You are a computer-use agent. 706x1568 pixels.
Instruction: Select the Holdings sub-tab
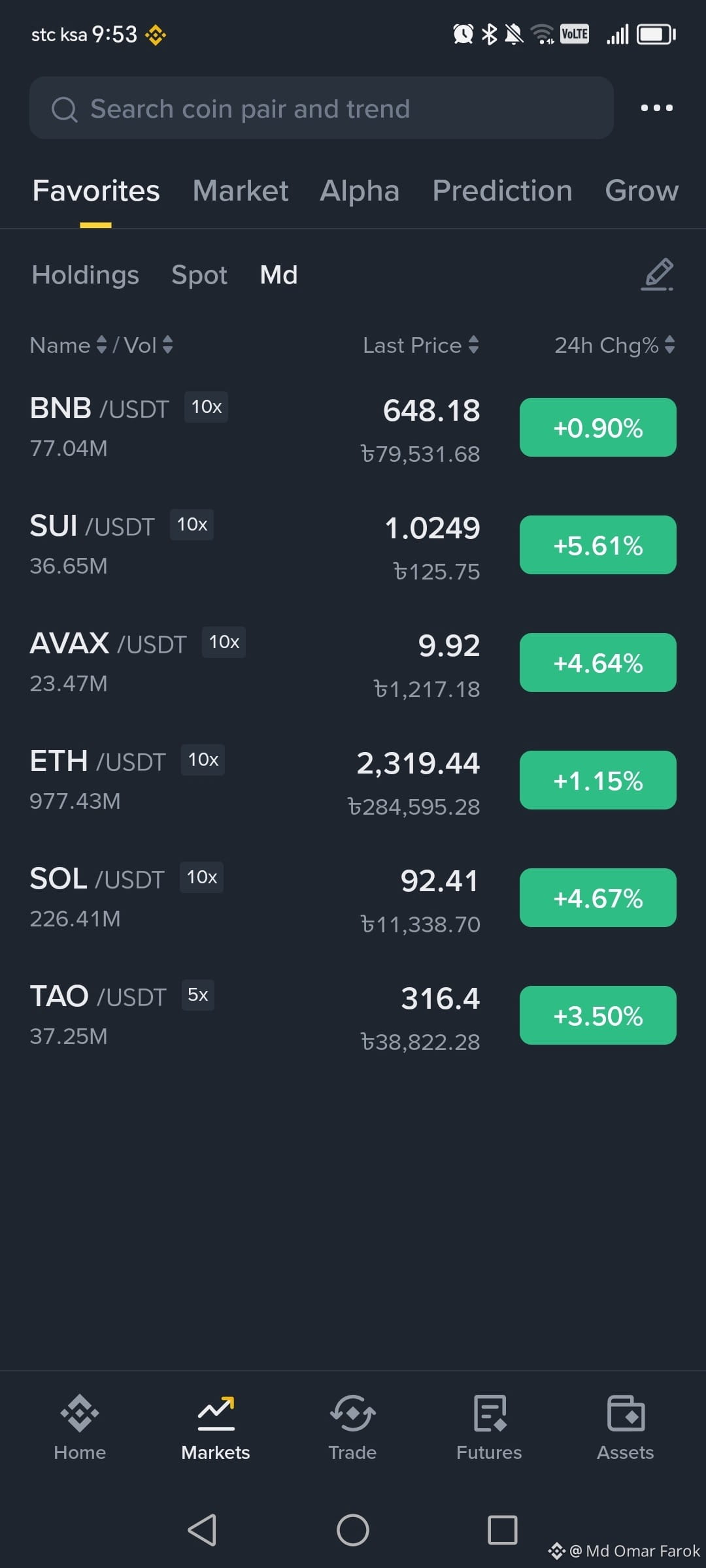point(86,275)
